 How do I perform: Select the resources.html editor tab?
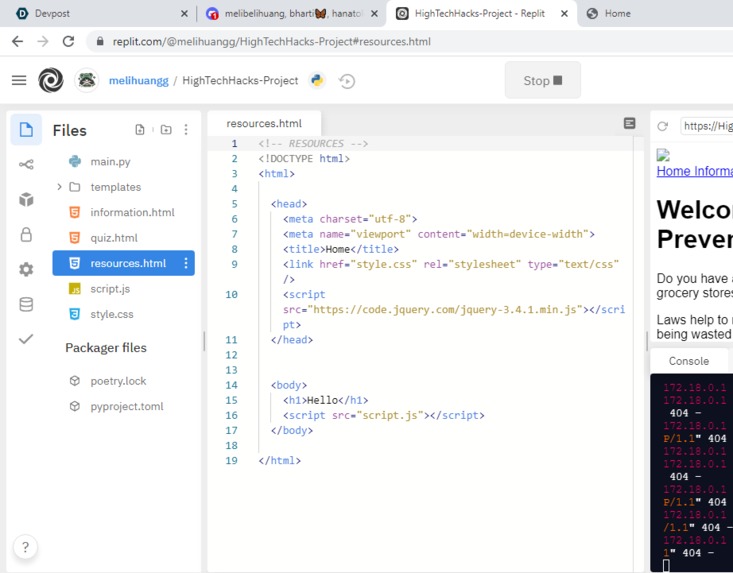[264, 123]
